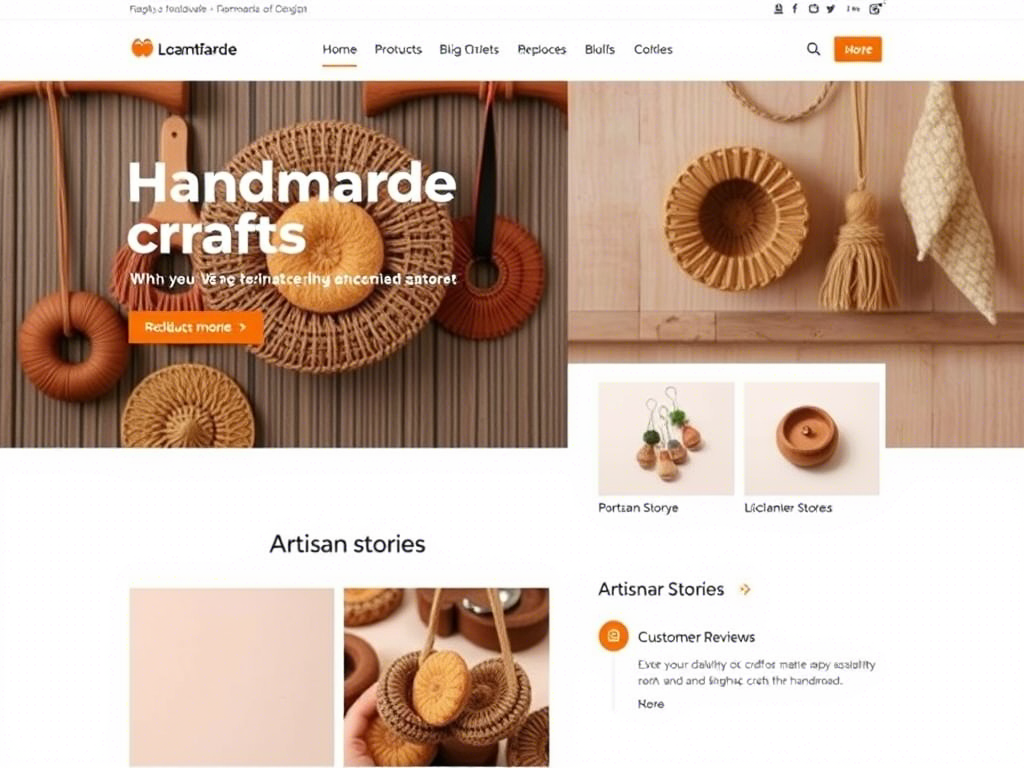Click the arrow beside Artisnar Stories heading

[x=744, y=589]
